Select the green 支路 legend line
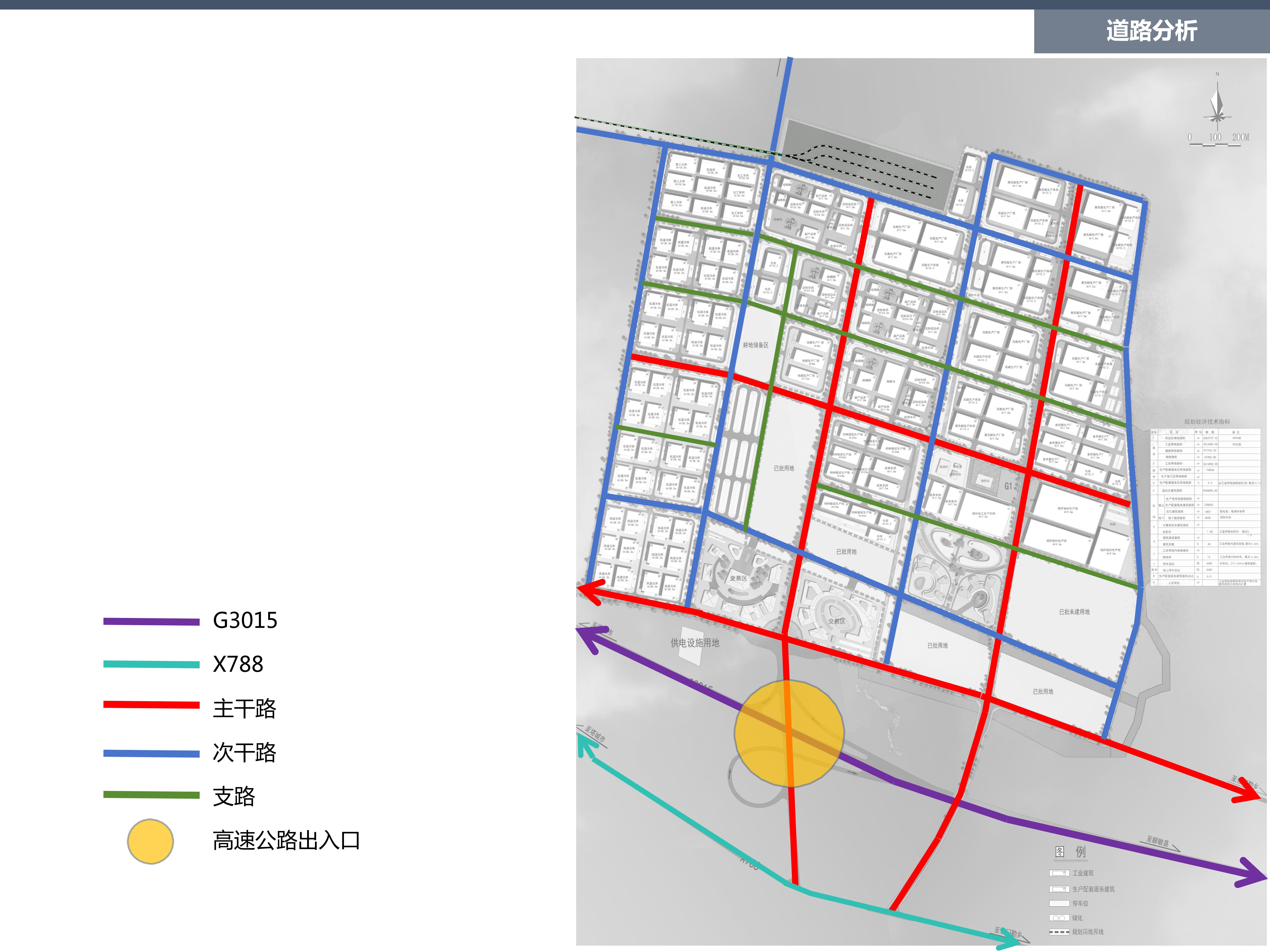The height and width of the screenshot is (952, 1270). [x=152, y=795]
